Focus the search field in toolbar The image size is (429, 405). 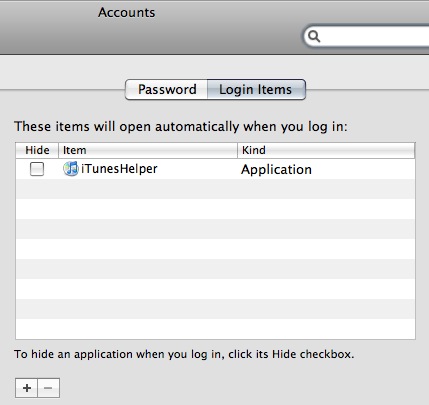coord(366,36)
